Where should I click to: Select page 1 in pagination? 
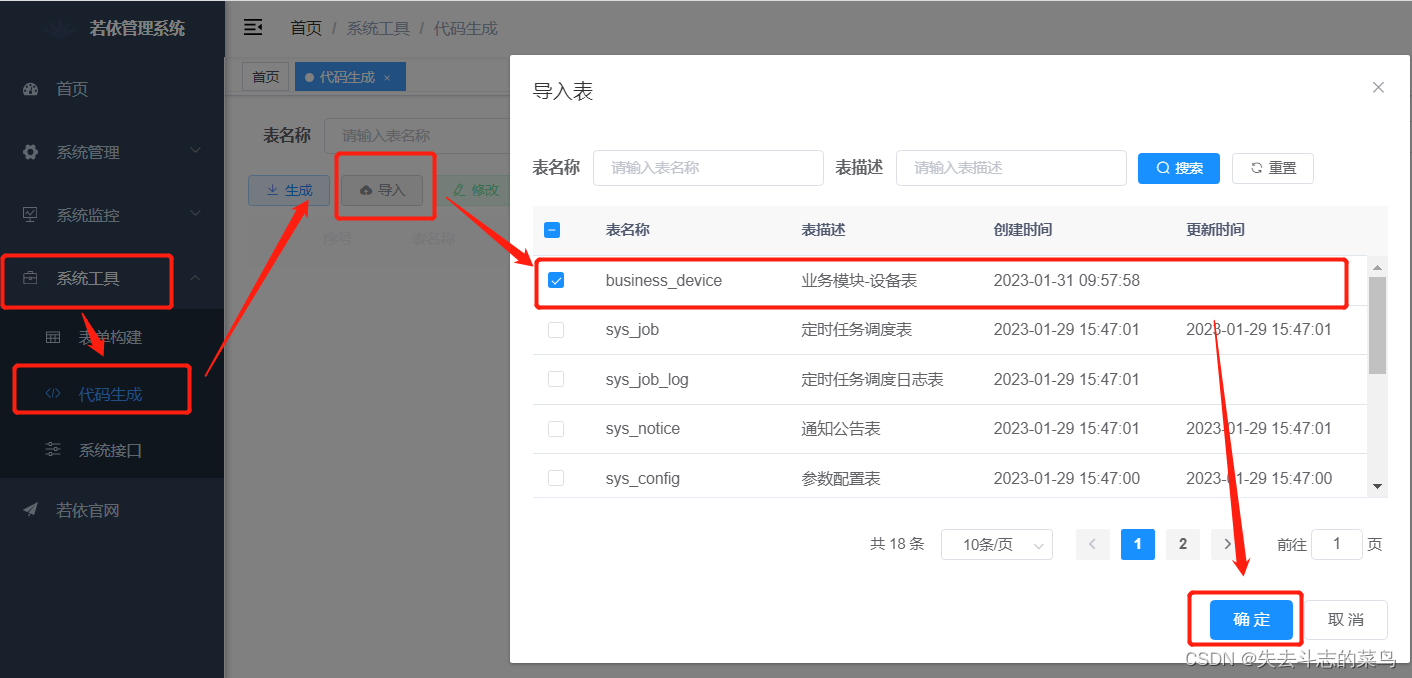(x=1138, y=544)
